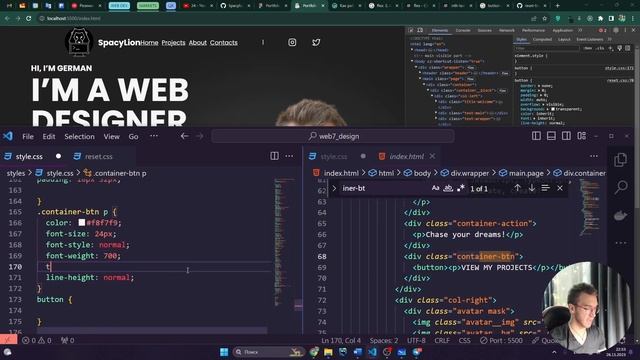Add a new style rule in DevTools
This screenshot has height=360, width=640.
point(611,48)
